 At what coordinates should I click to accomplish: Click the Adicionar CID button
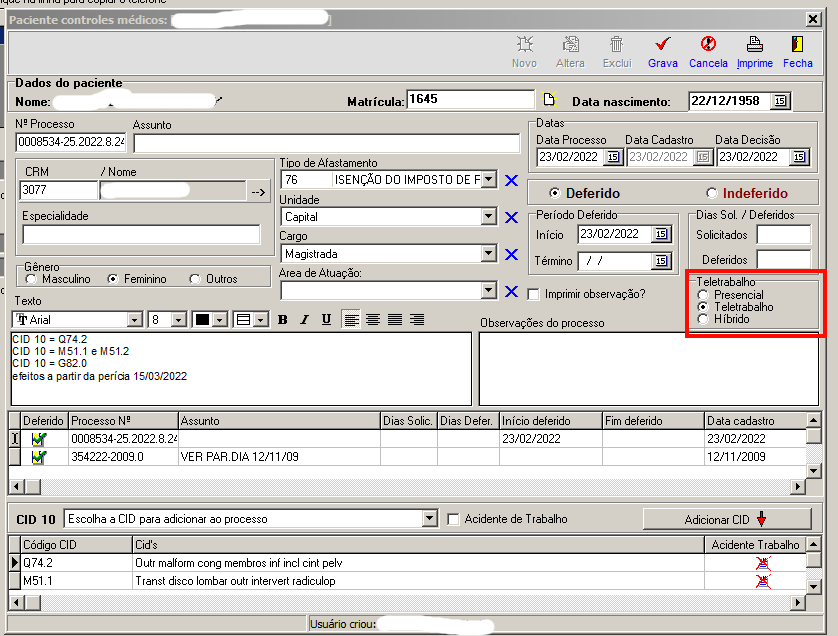pyautogui.click(x=726, y=519)
